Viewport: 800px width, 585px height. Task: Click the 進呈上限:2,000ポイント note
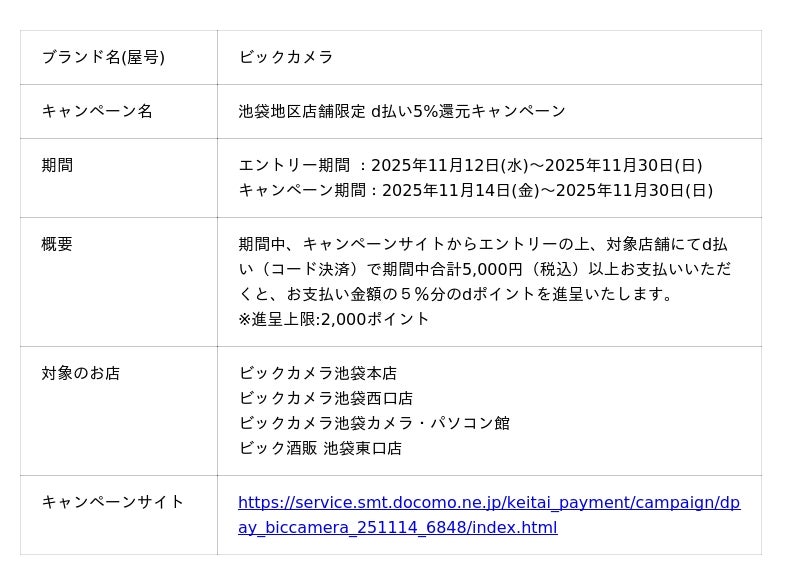(x=334, y=319)
